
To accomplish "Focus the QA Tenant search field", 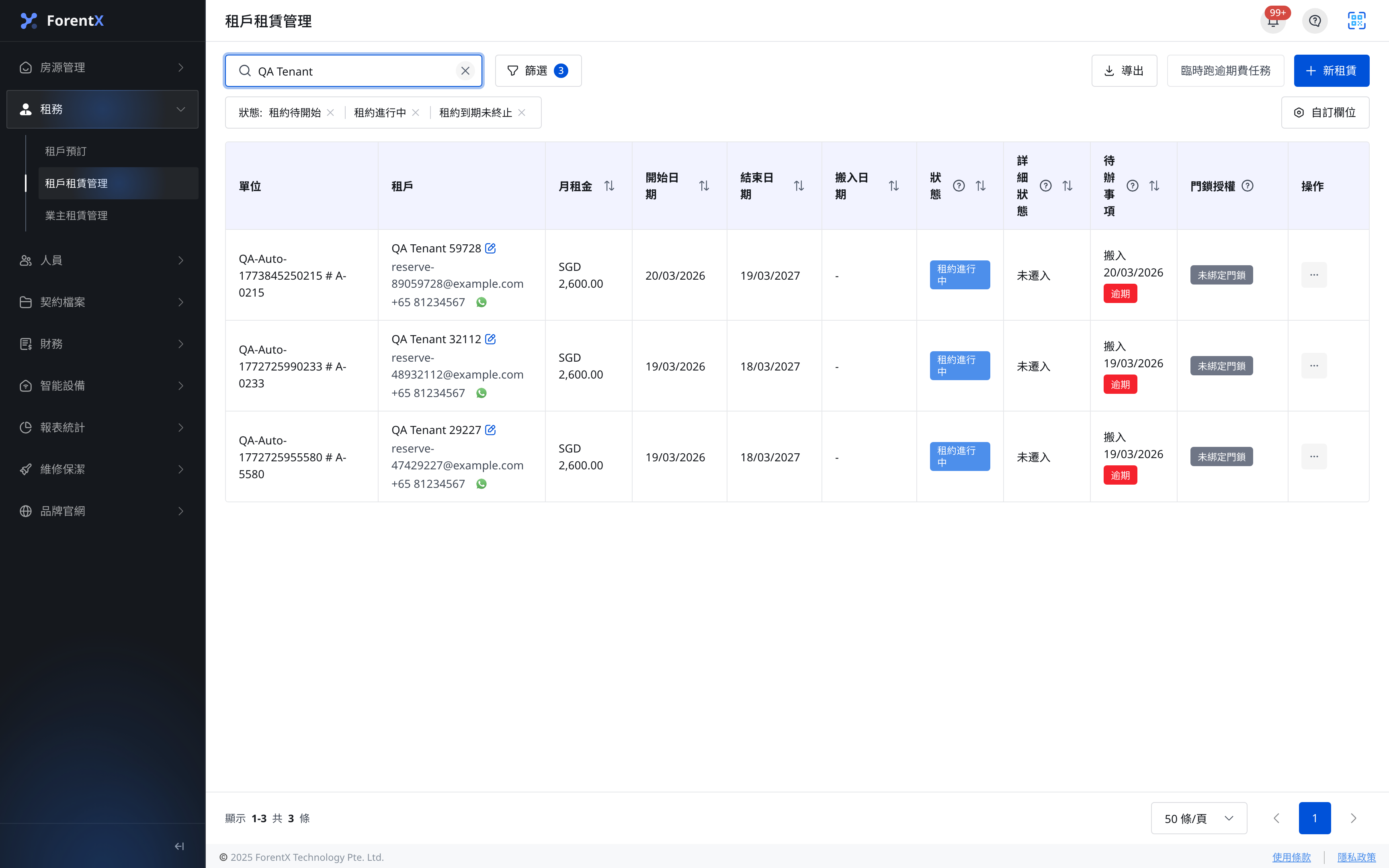I will [x=354, y=71].
